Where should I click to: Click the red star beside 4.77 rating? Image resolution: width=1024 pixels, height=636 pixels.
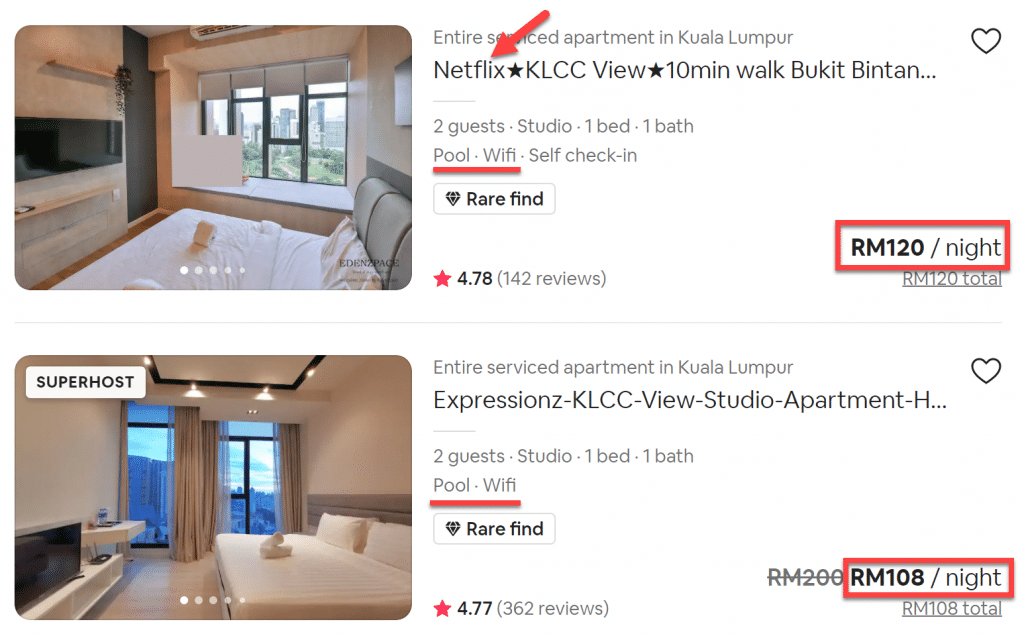[x=442, y=609]
